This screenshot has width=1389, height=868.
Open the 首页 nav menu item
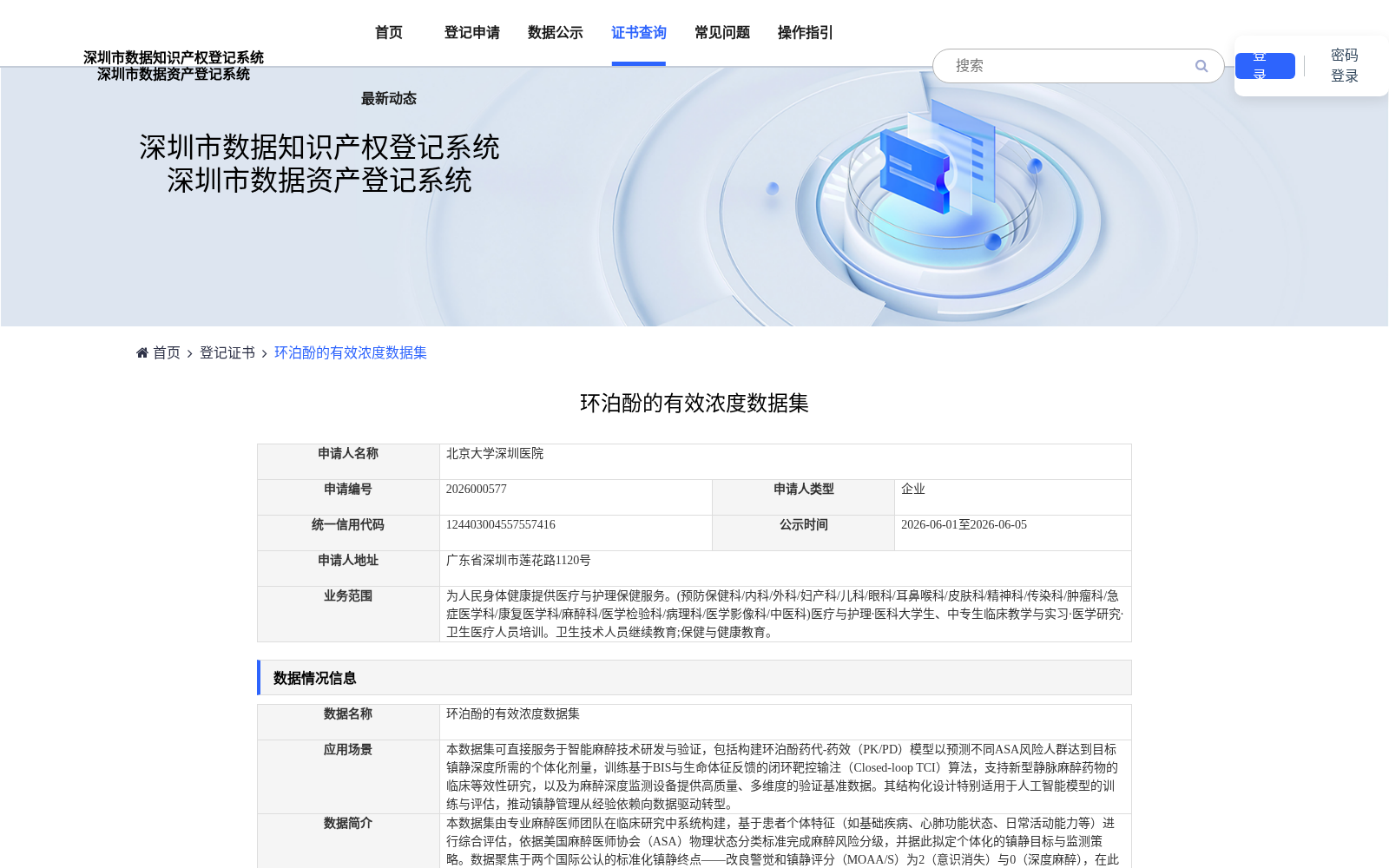click(x=389, y=33)
